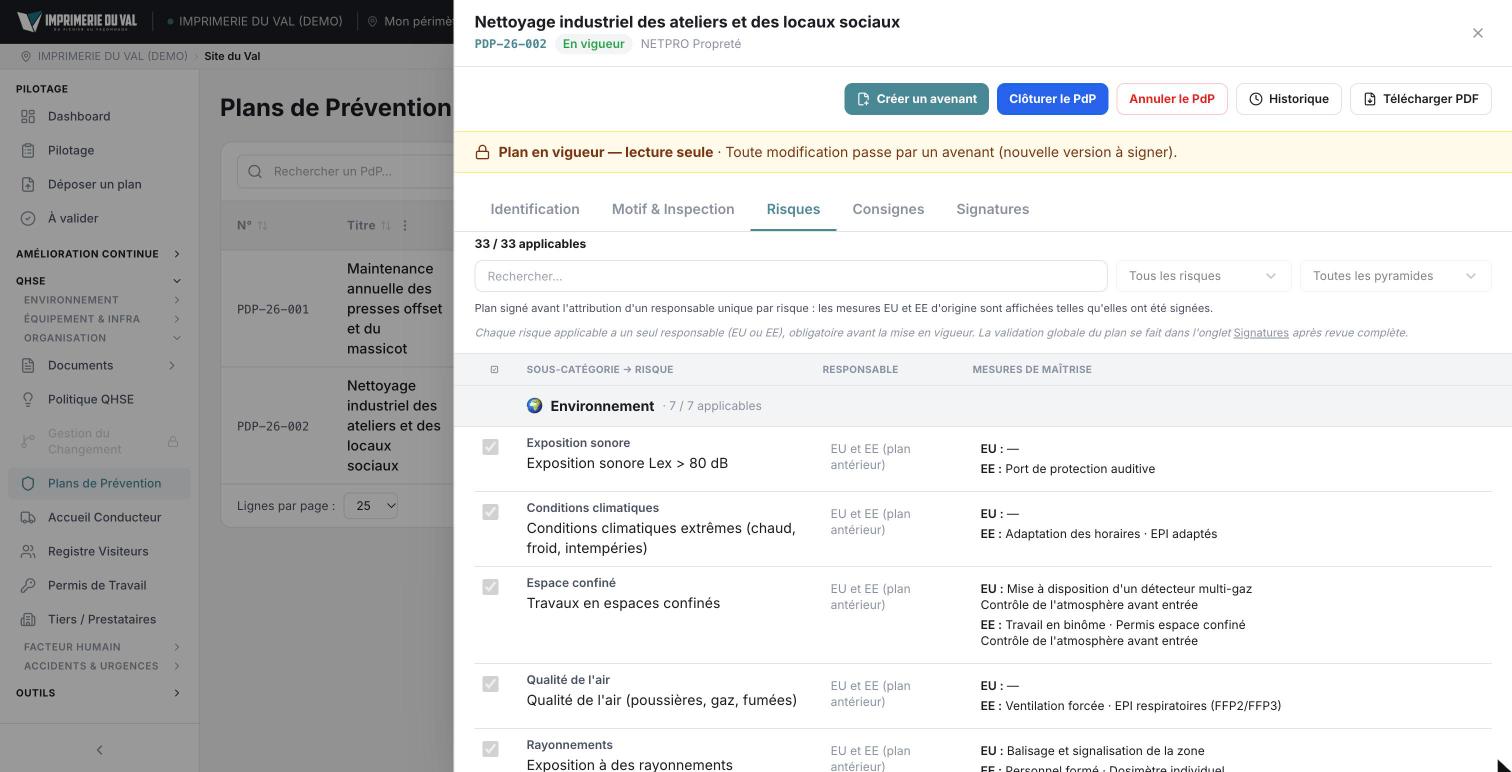Click the Déposer un plan icon
This screenshot has width=1512, height=772.
[x=28, y=184]
